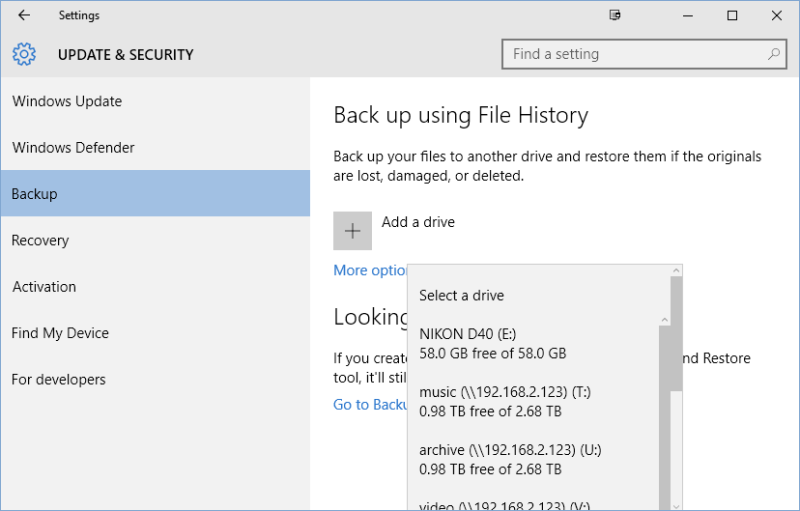Click the small window icon beside minimize button
The width and height of the screenshot is (800, 511).
[616, 16]
